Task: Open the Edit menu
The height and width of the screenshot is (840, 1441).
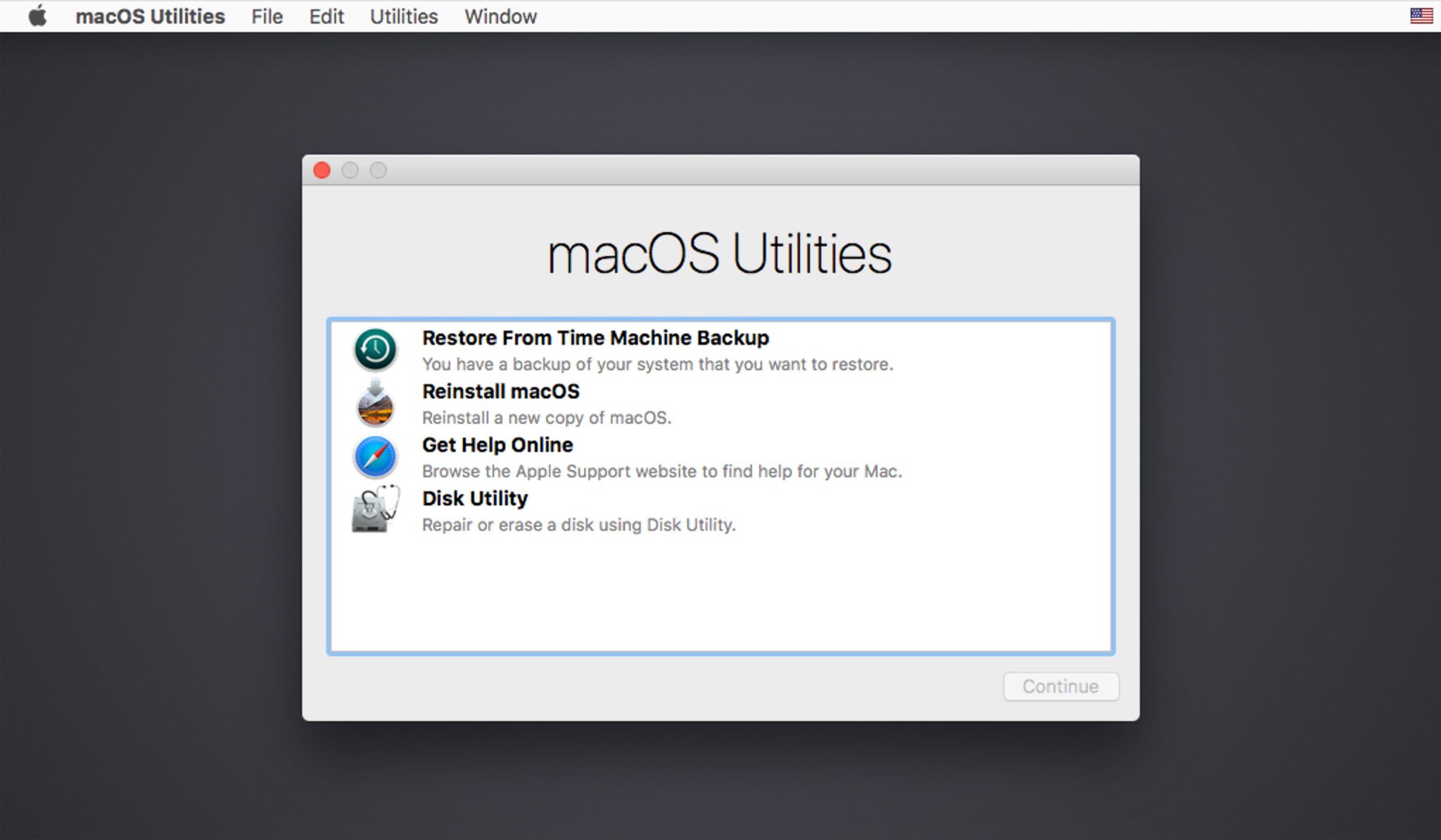Action: (326, 16)
